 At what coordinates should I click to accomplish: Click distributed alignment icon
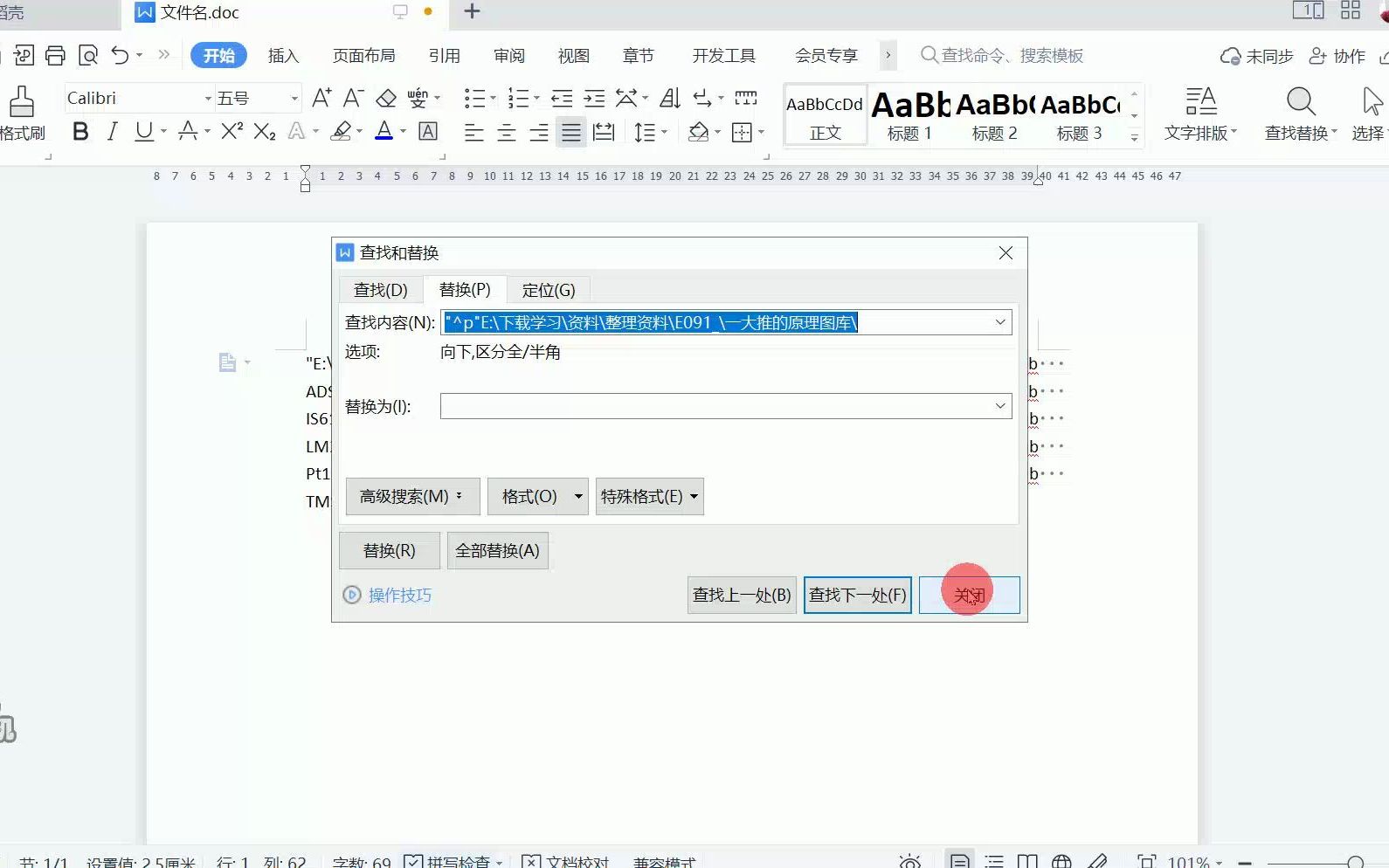point(604,133)
